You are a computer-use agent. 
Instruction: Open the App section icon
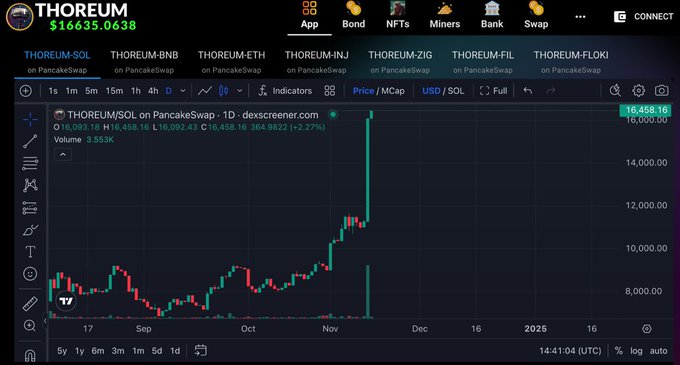(309, 8)
